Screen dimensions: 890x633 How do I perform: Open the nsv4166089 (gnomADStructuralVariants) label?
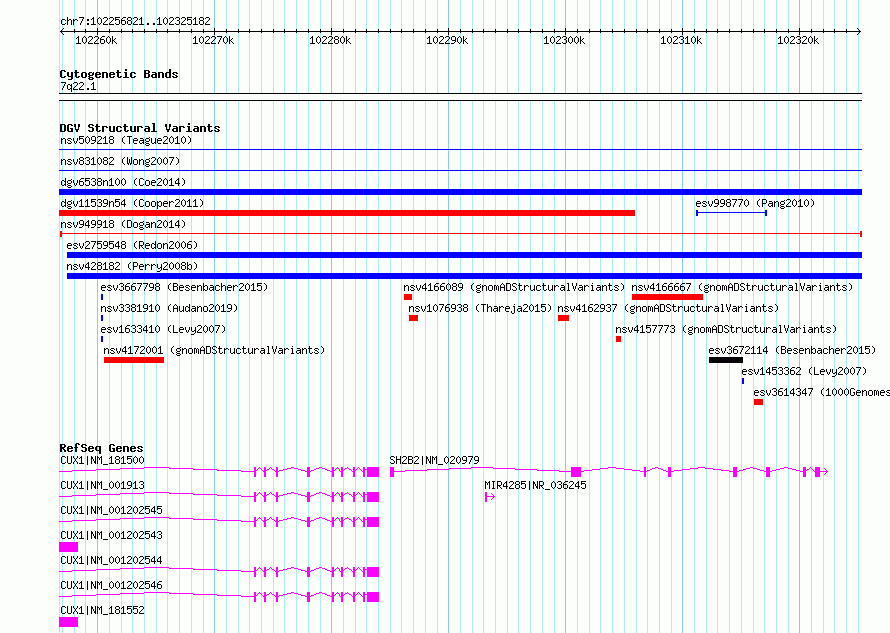pyautogui.click(x=514, y=287)
